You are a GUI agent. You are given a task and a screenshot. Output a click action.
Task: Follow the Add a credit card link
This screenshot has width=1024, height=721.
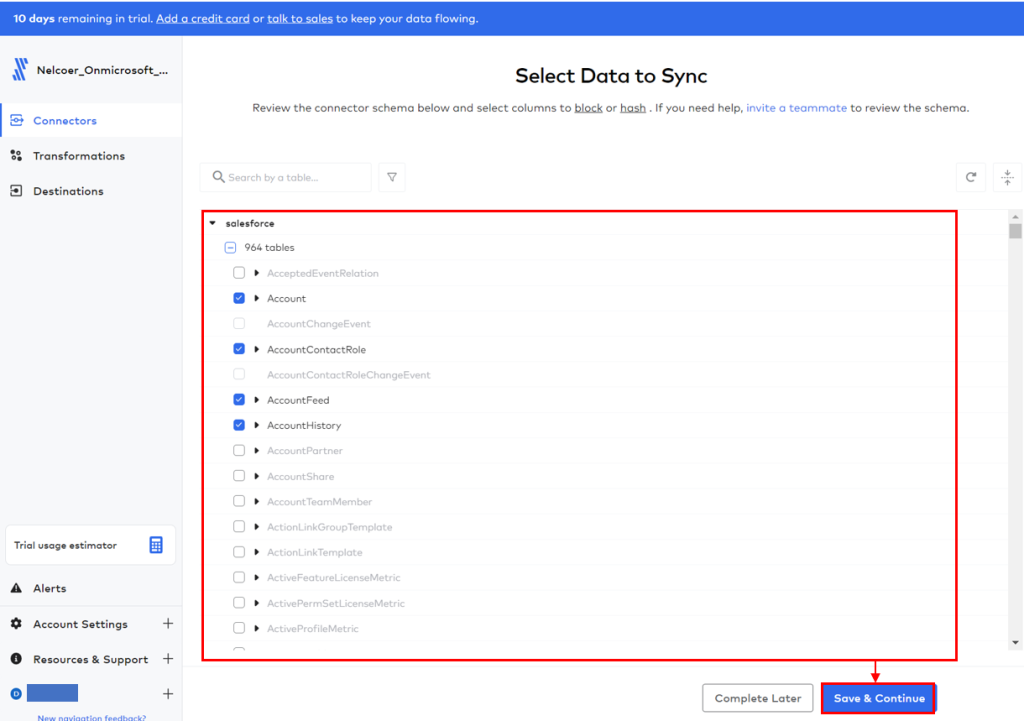[203, 18]
